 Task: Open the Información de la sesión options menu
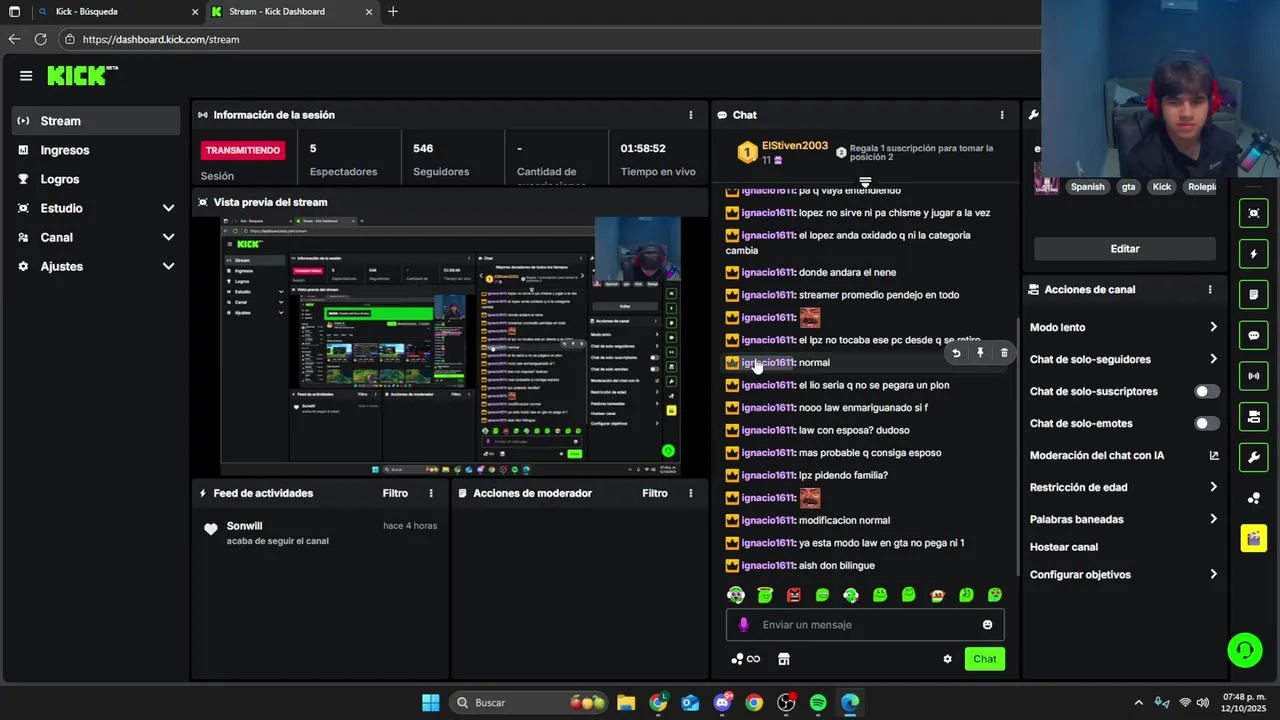coord(690,115)
